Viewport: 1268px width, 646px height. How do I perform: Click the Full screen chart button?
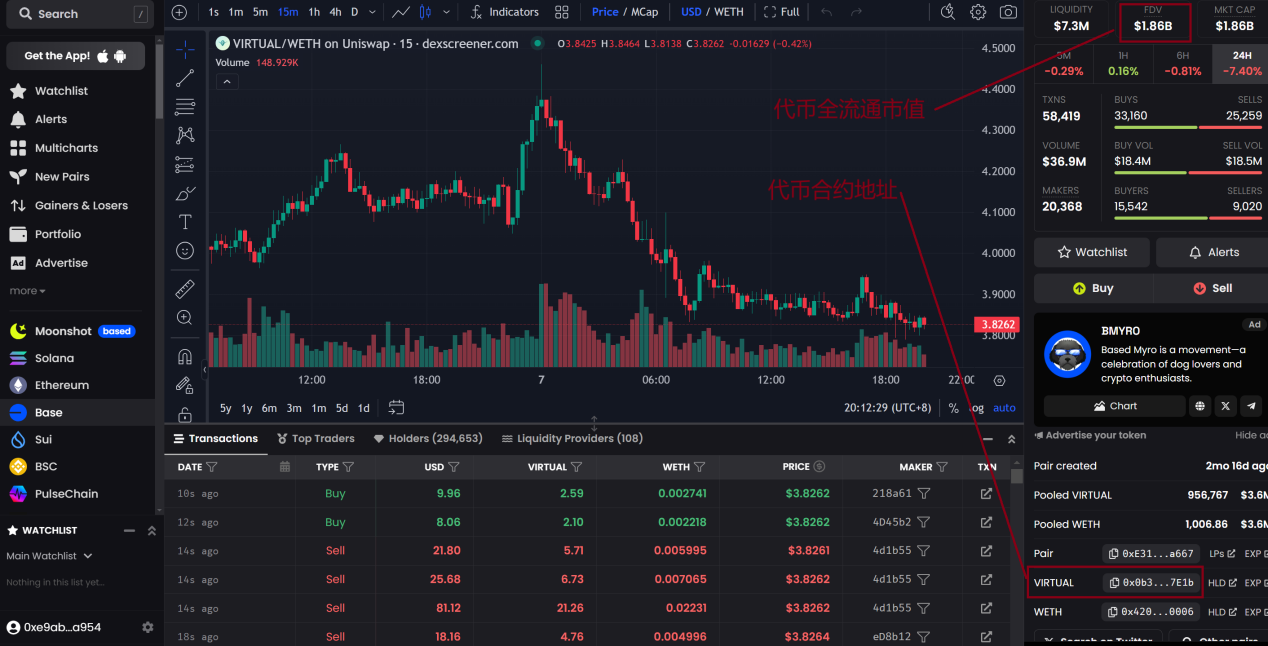781,12
